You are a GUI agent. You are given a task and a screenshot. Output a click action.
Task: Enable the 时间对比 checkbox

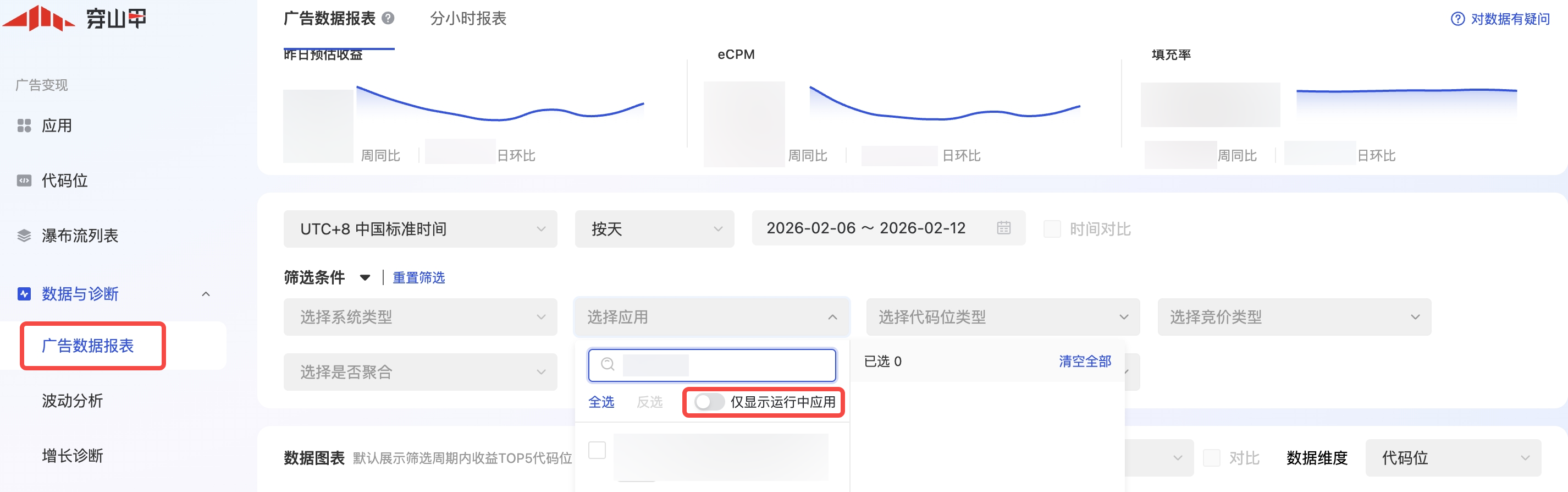[1052, 229]
